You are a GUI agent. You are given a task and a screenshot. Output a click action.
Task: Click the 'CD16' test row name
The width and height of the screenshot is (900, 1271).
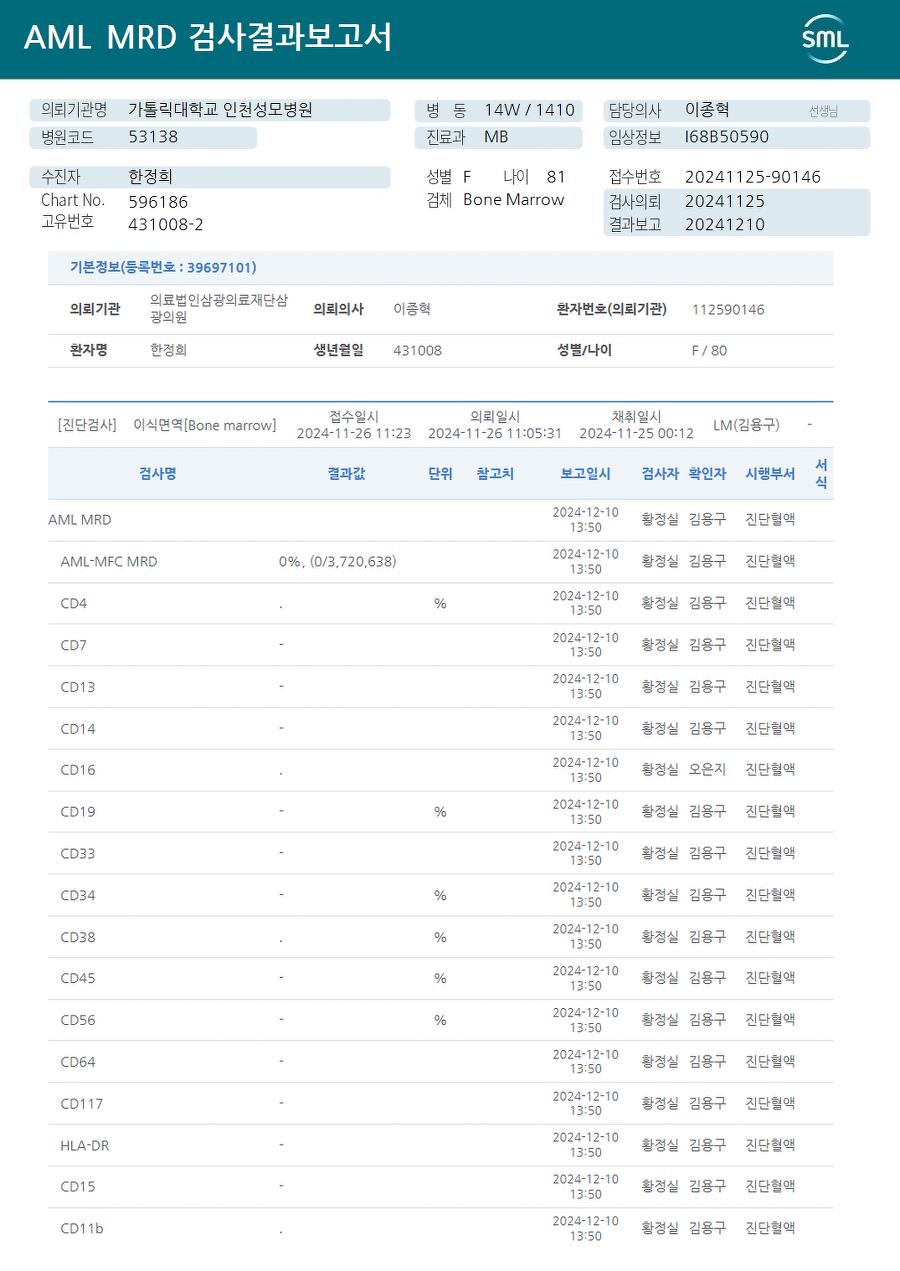click(78, 770)
